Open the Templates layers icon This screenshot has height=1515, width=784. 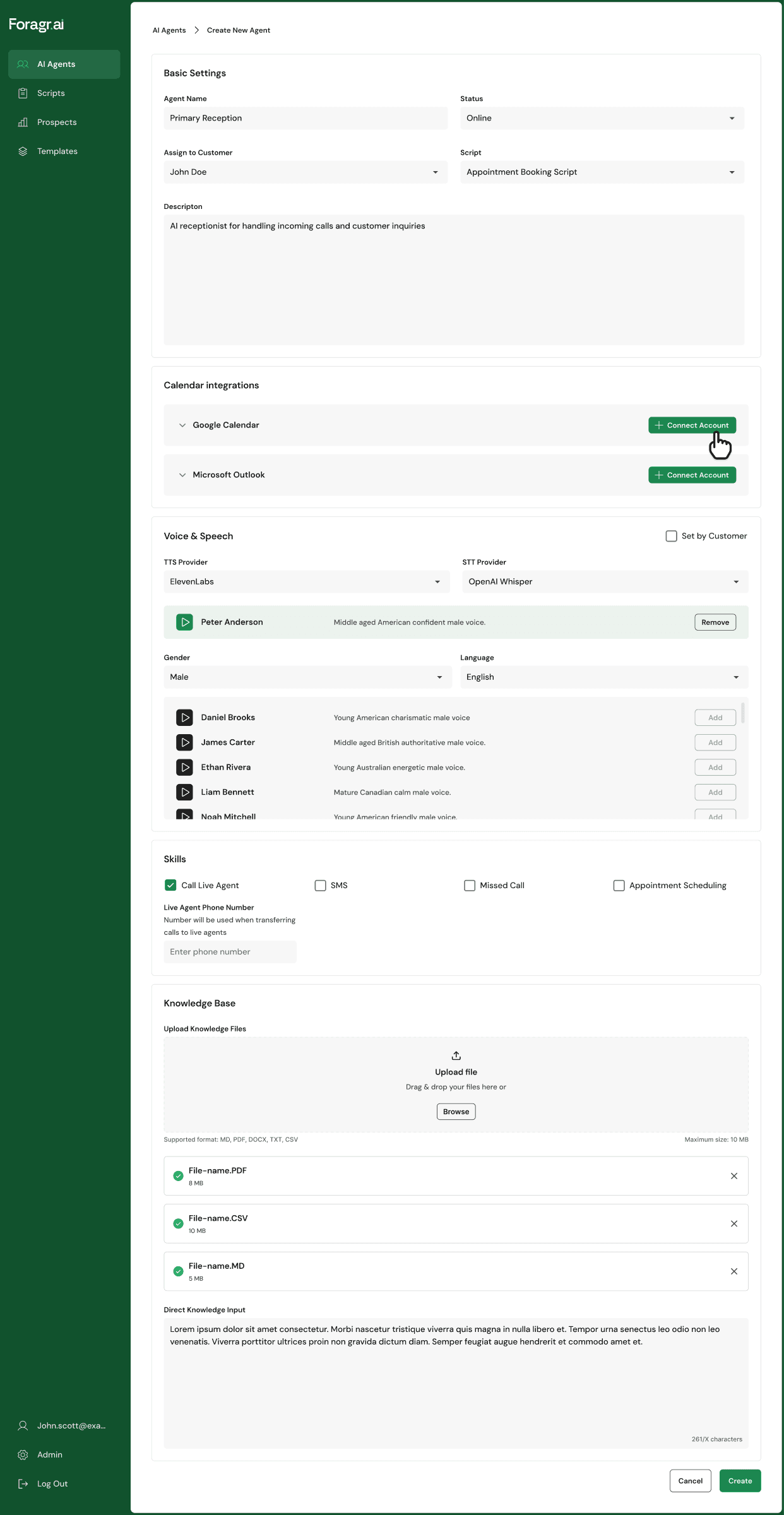[23, 151]
